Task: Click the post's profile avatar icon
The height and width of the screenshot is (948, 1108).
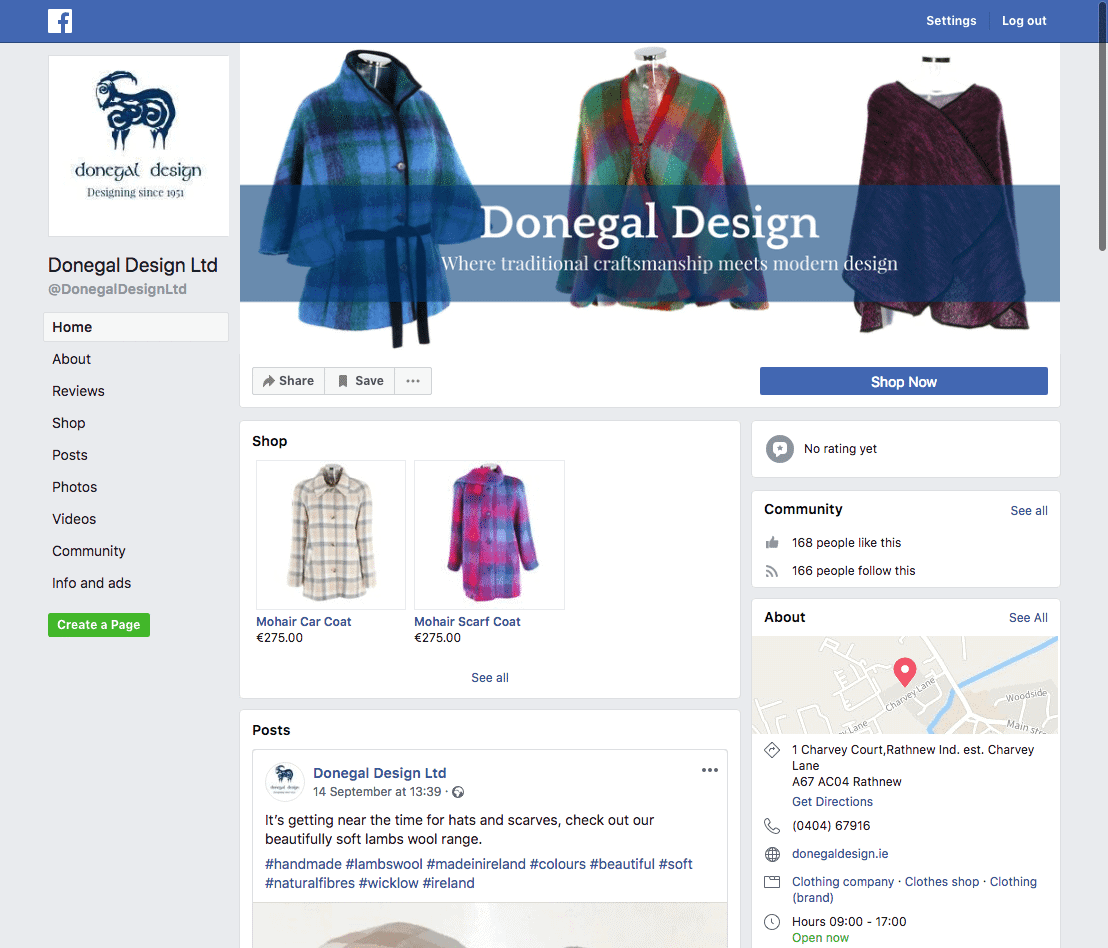Action: (284, 781)
